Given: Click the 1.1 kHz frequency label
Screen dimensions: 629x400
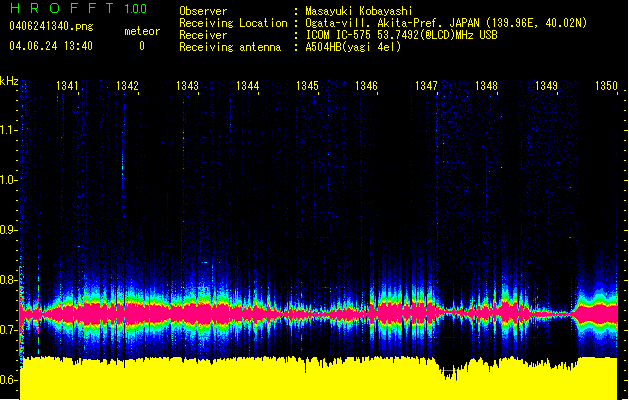Looking at the screenshot, I should pos(8,130).
